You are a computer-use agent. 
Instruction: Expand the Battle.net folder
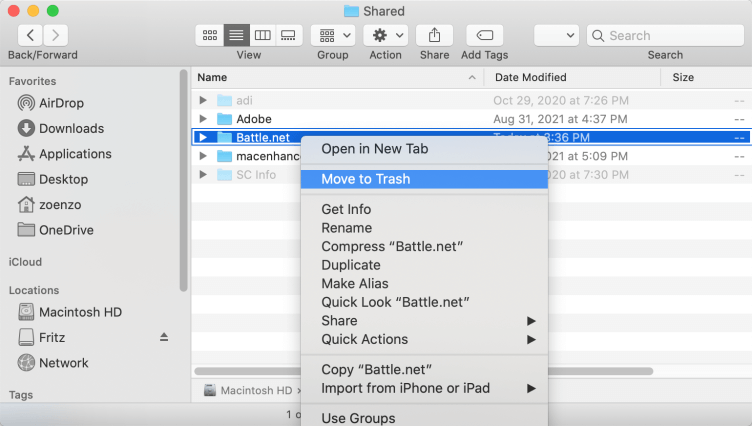click(x=203, y=137)
